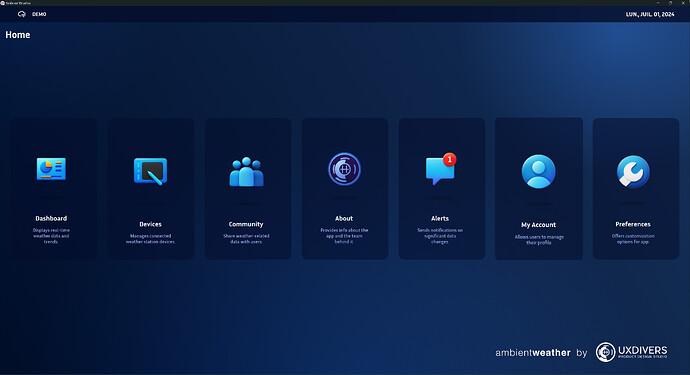Click the app icon in title bar
This screenshot has height=375, width=690.
tap(3, 3)
